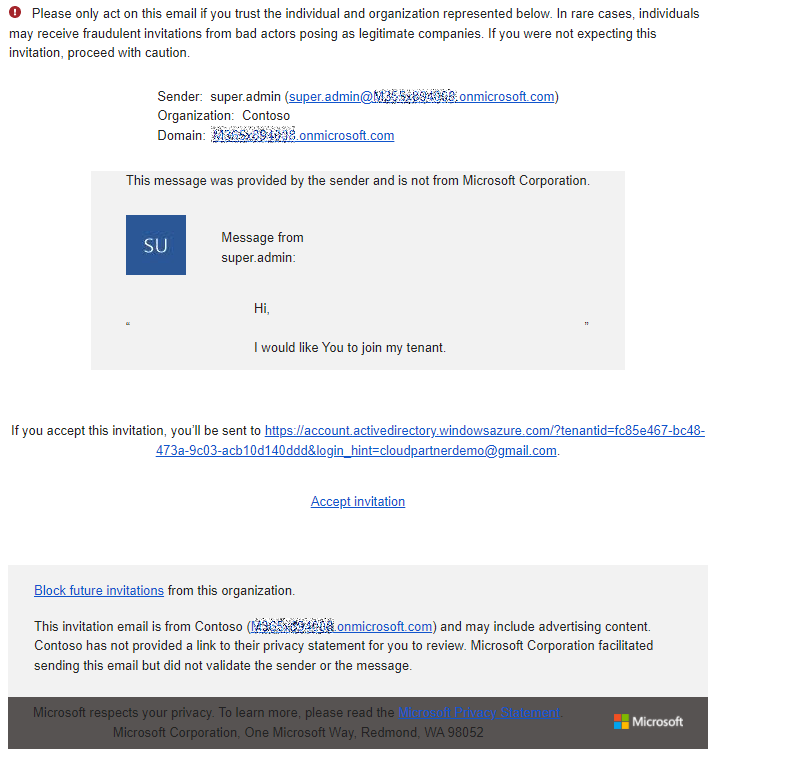Click the Accept invitation link

(358, 502)
